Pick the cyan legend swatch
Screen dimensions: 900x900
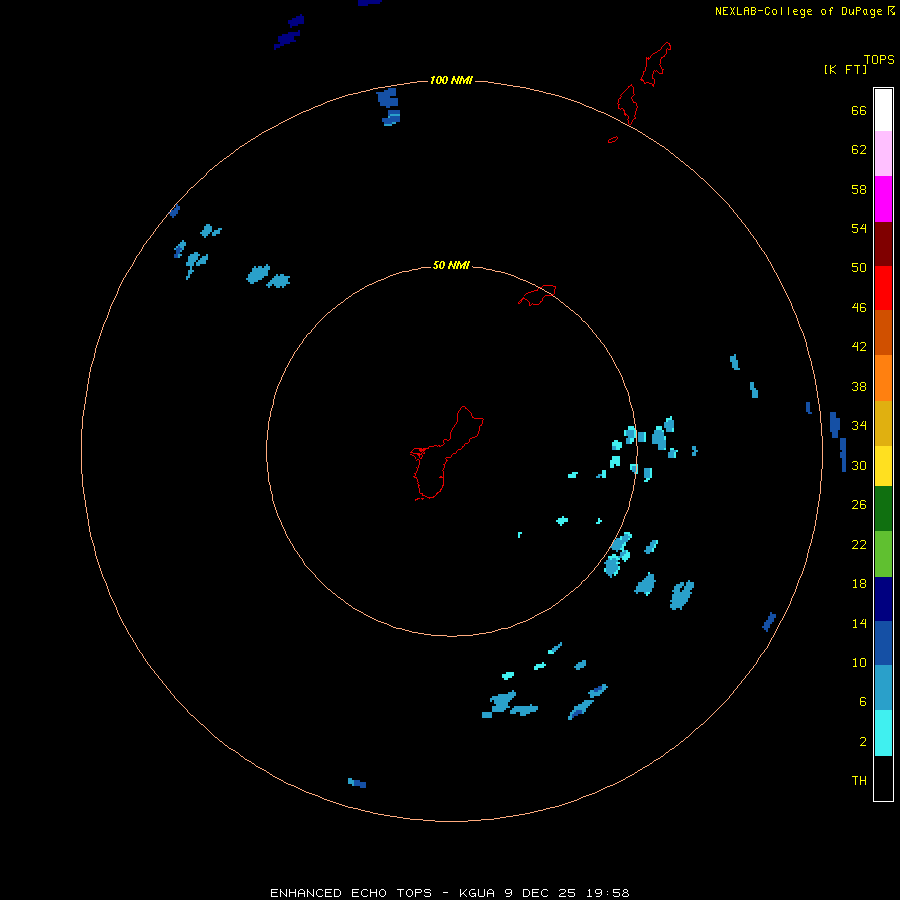coord(883,733)
